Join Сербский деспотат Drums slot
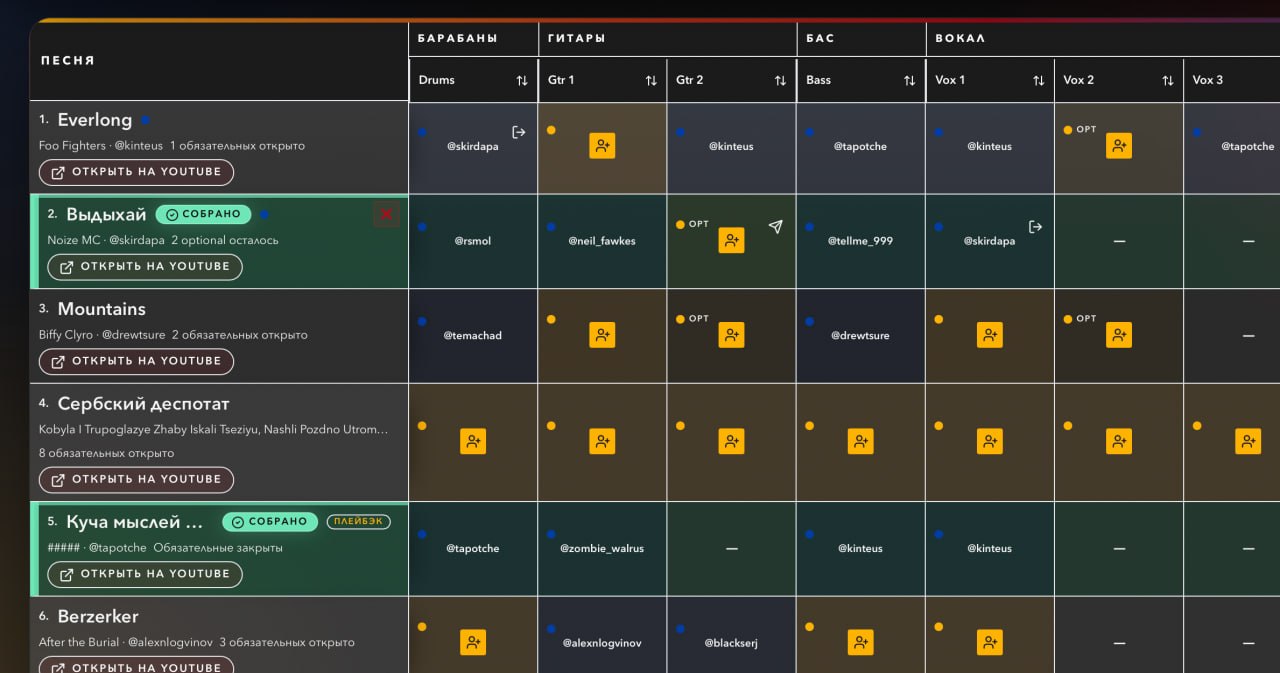 [473, 441]
